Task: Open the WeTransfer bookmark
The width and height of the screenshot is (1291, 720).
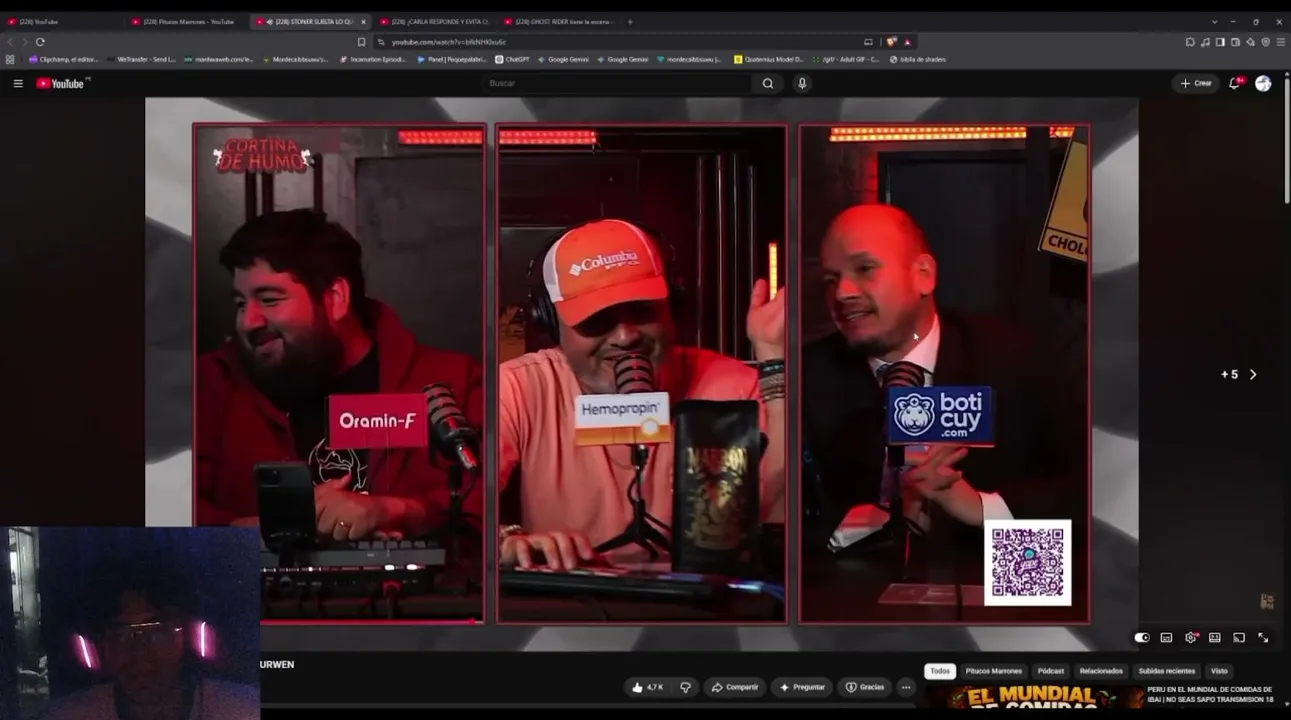Action: point(140,59)
